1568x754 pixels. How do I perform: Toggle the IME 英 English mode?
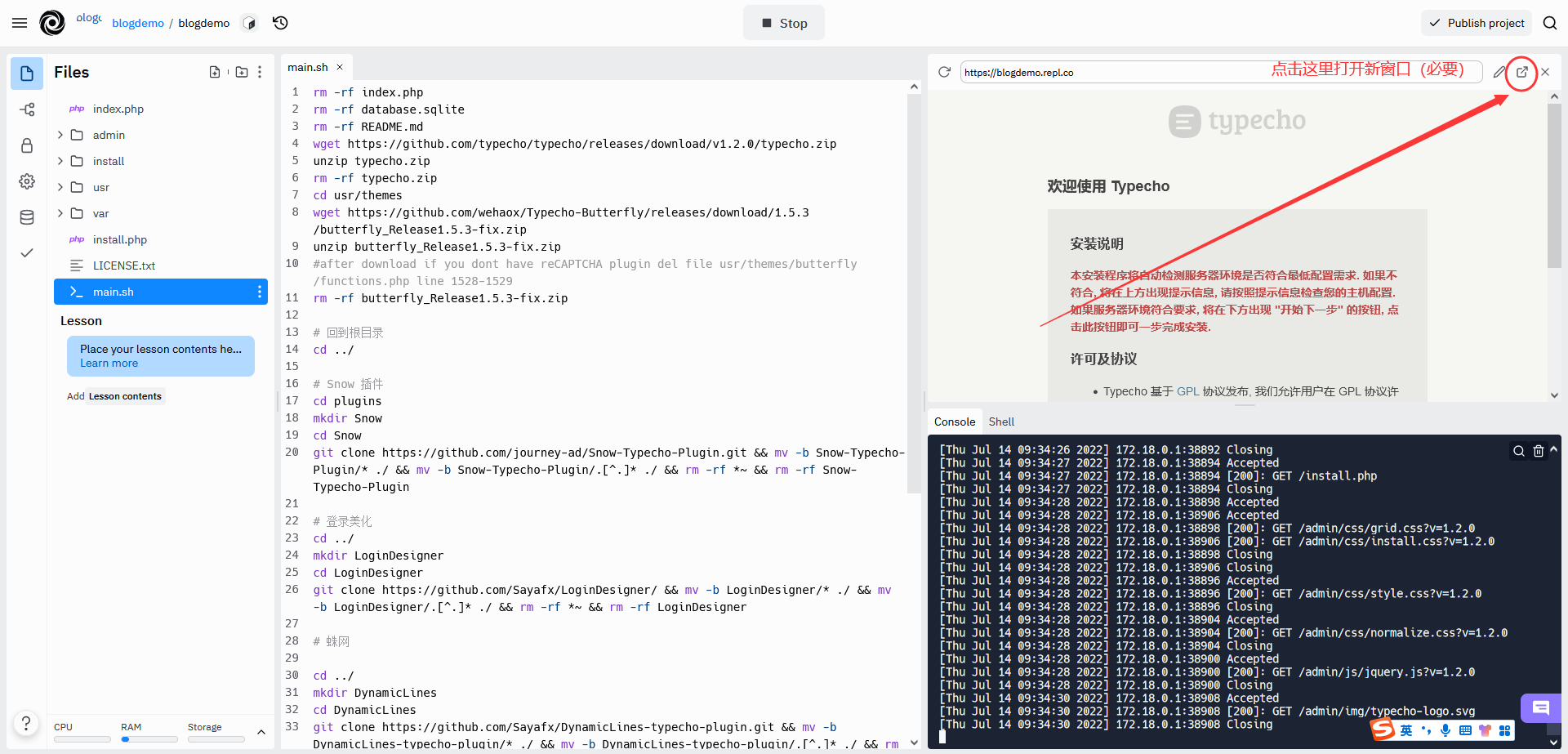click(x=1406, y=730)
